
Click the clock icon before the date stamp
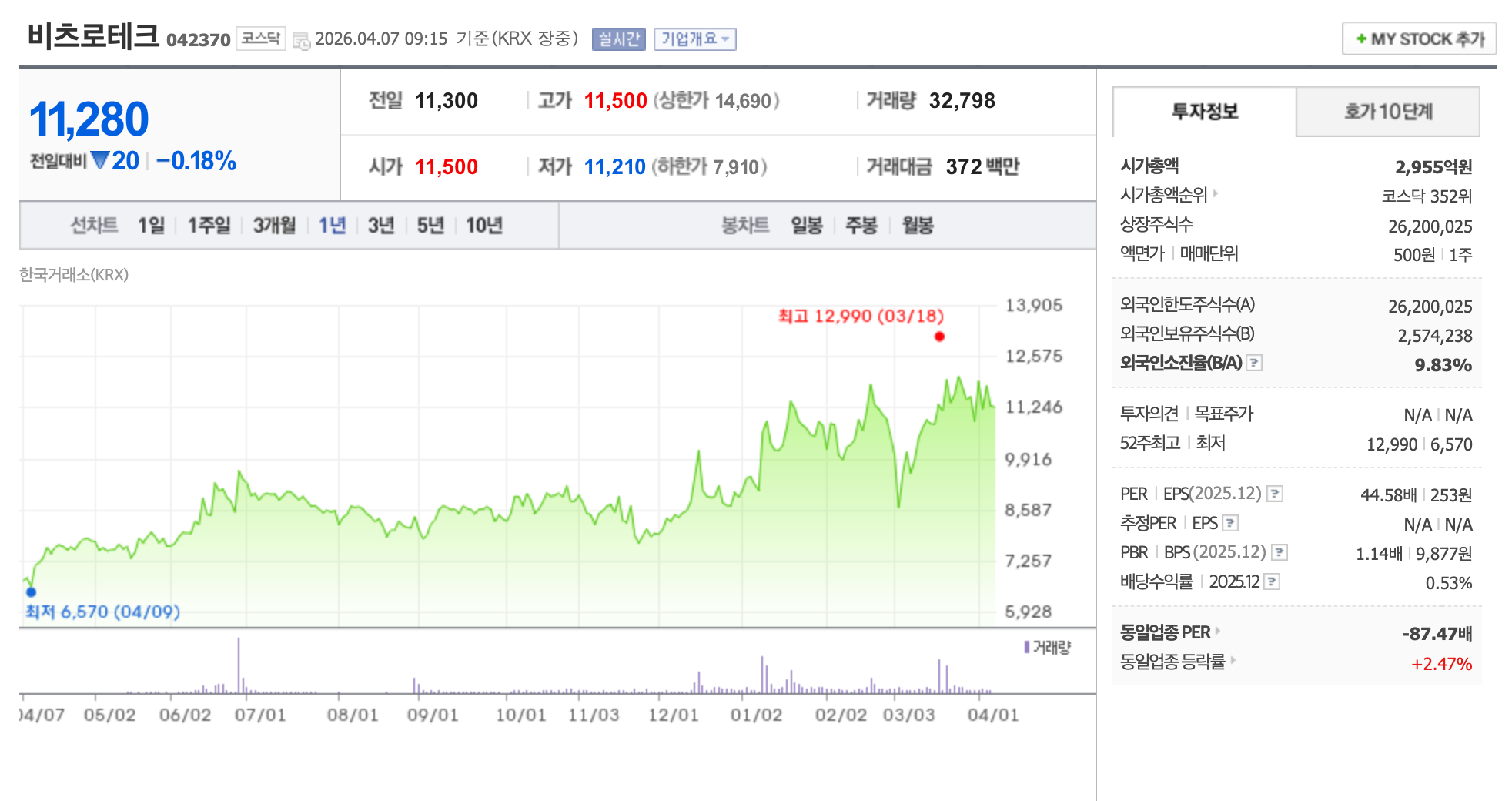coord(301,40)
